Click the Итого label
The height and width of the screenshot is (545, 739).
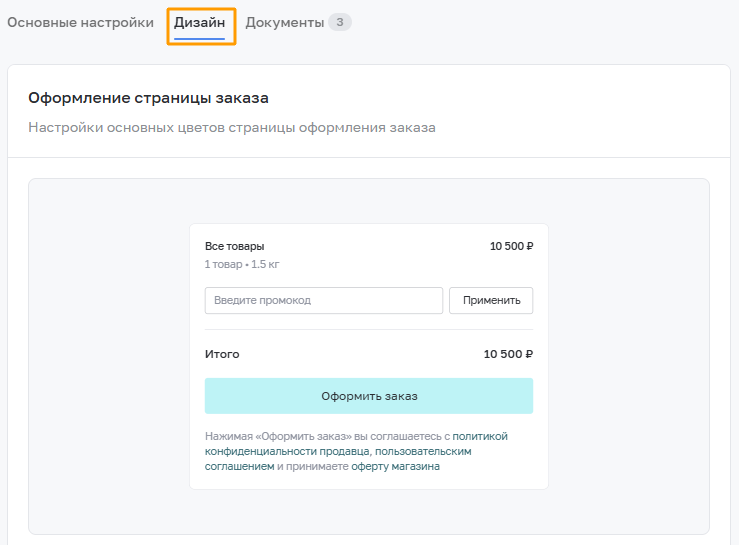point(222,354)
